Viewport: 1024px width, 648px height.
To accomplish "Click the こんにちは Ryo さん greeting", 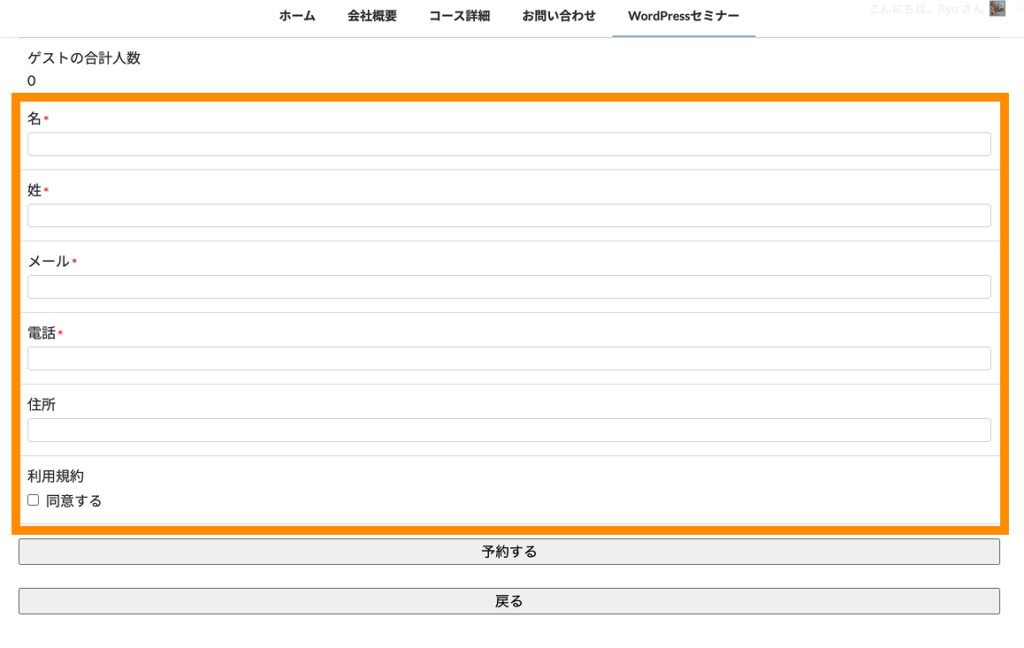I will [x=927, y=9].
